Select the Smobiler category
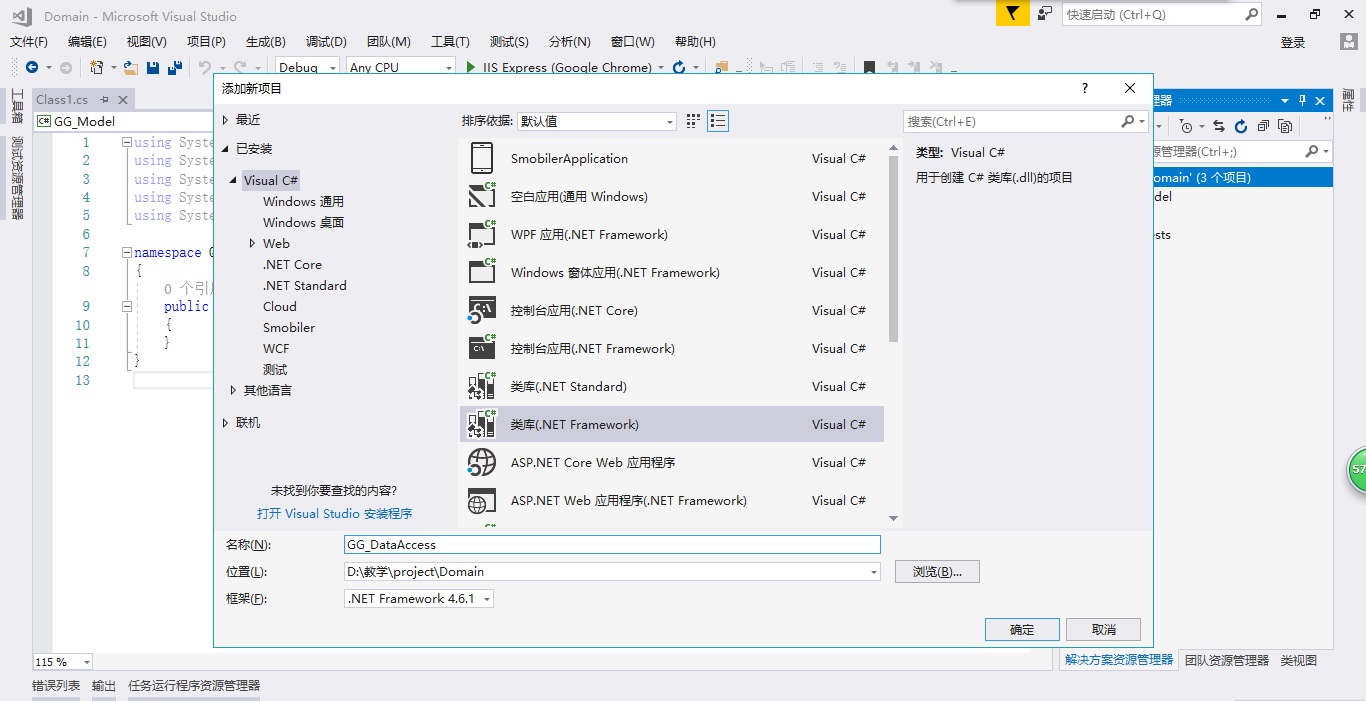The image size is (1366, 701). [289, 327]
